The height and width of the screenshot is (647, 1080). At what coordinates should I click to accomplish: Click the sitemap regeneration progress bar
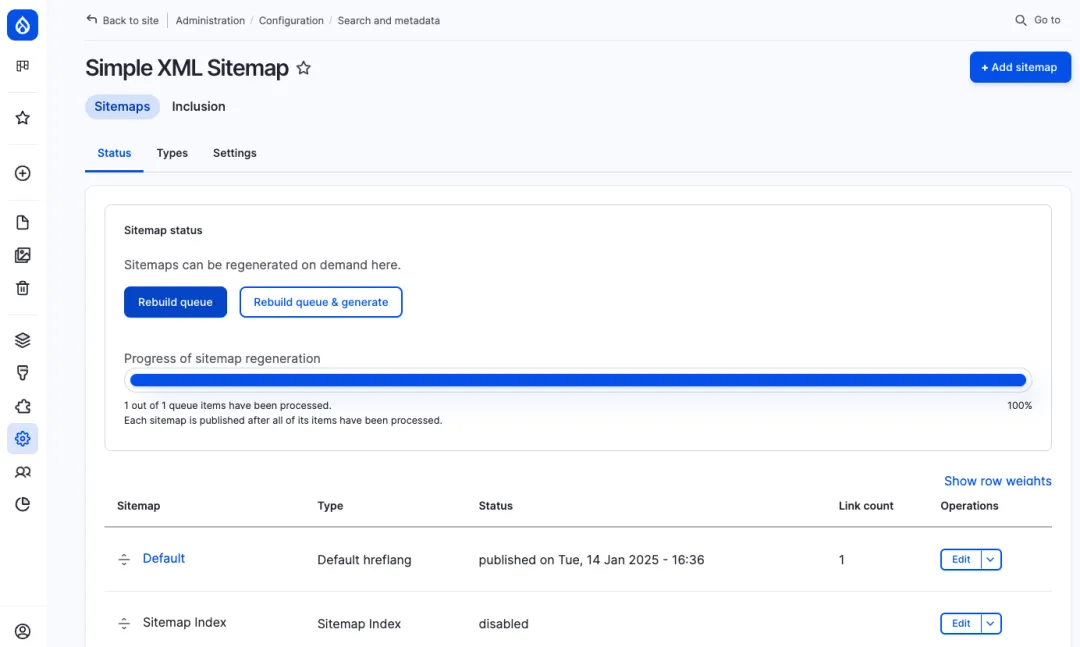[x=576, y=380]
